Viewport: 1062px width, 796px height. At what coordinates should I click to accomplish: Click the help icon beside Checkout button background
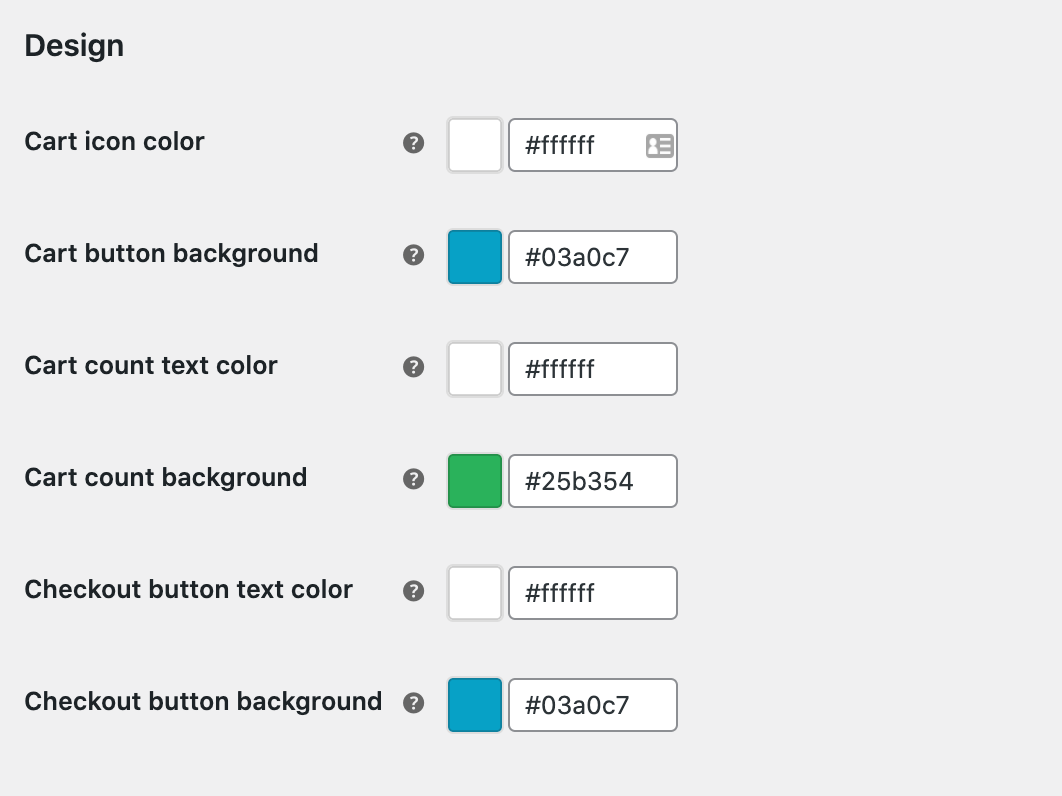coord(413,704)
